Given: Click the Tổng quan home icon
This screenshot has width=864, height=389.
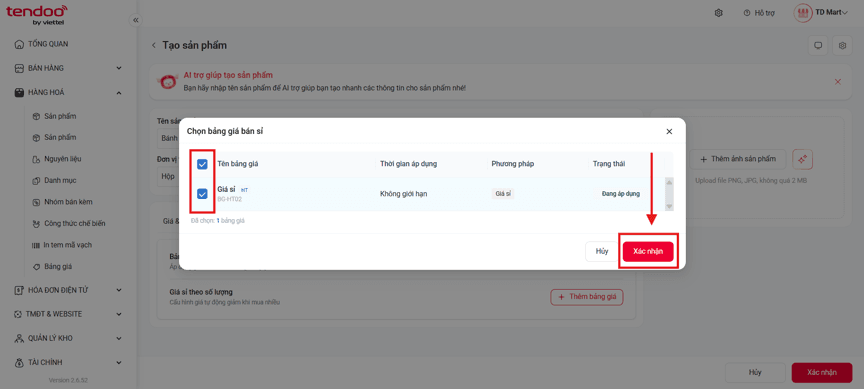Looking at the screenshot, I should coord(19,44).
